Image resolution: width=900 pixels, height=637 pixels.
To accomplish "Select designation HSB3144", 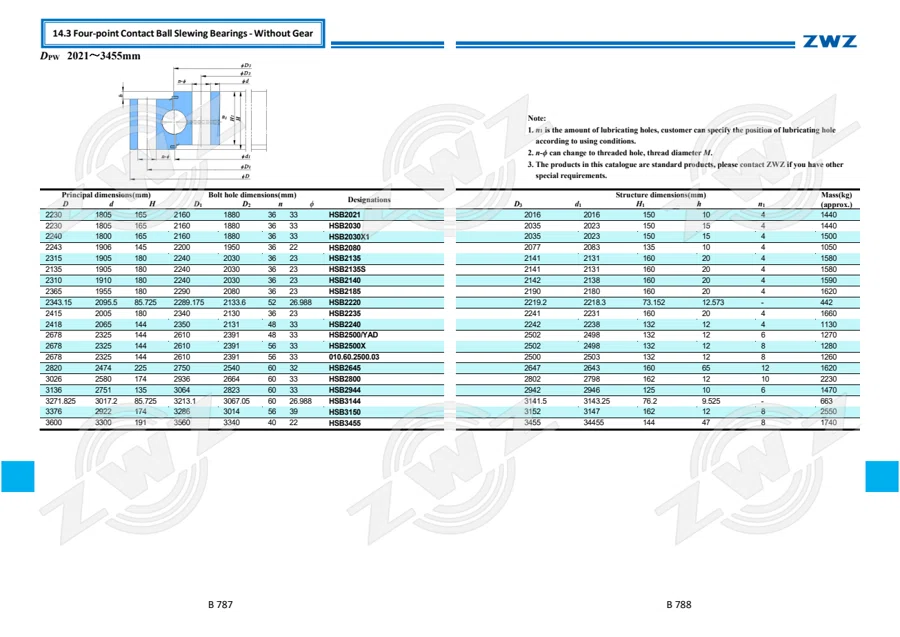I will pos(344,401).
